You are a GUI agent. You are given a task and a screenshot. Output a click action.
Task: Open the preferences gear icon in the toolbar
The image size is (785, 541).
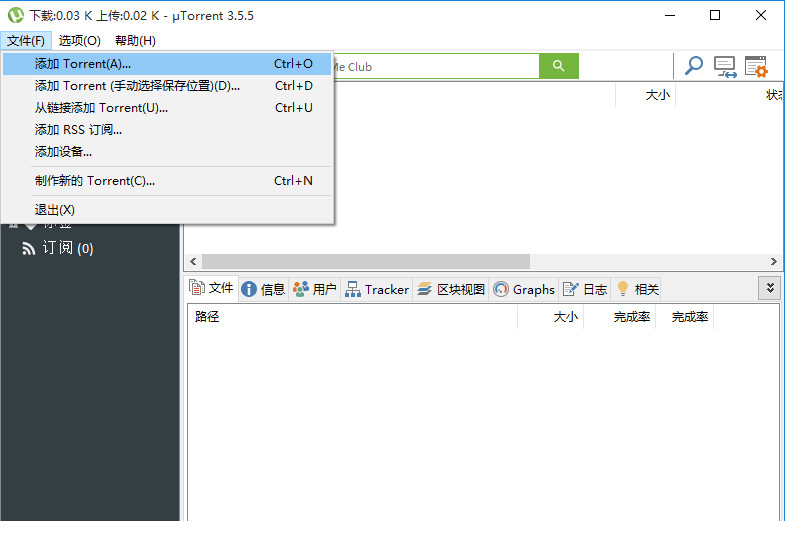(x=756, y=67)
